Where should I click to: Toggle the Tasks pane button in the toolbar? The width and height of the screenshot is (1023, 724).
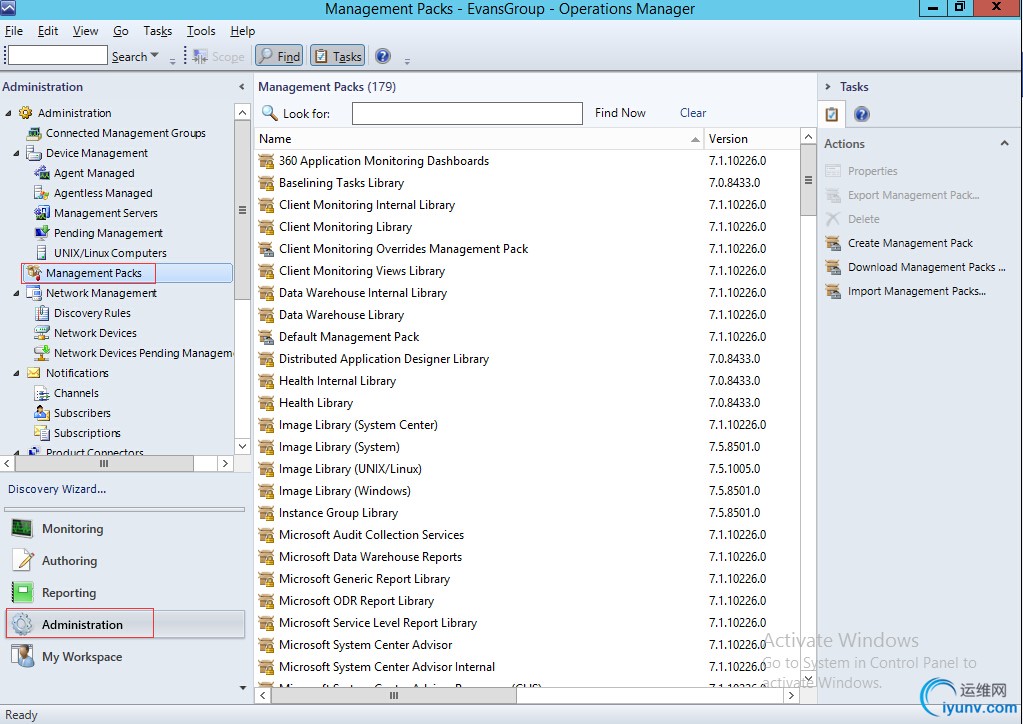(x=337, y=57)
